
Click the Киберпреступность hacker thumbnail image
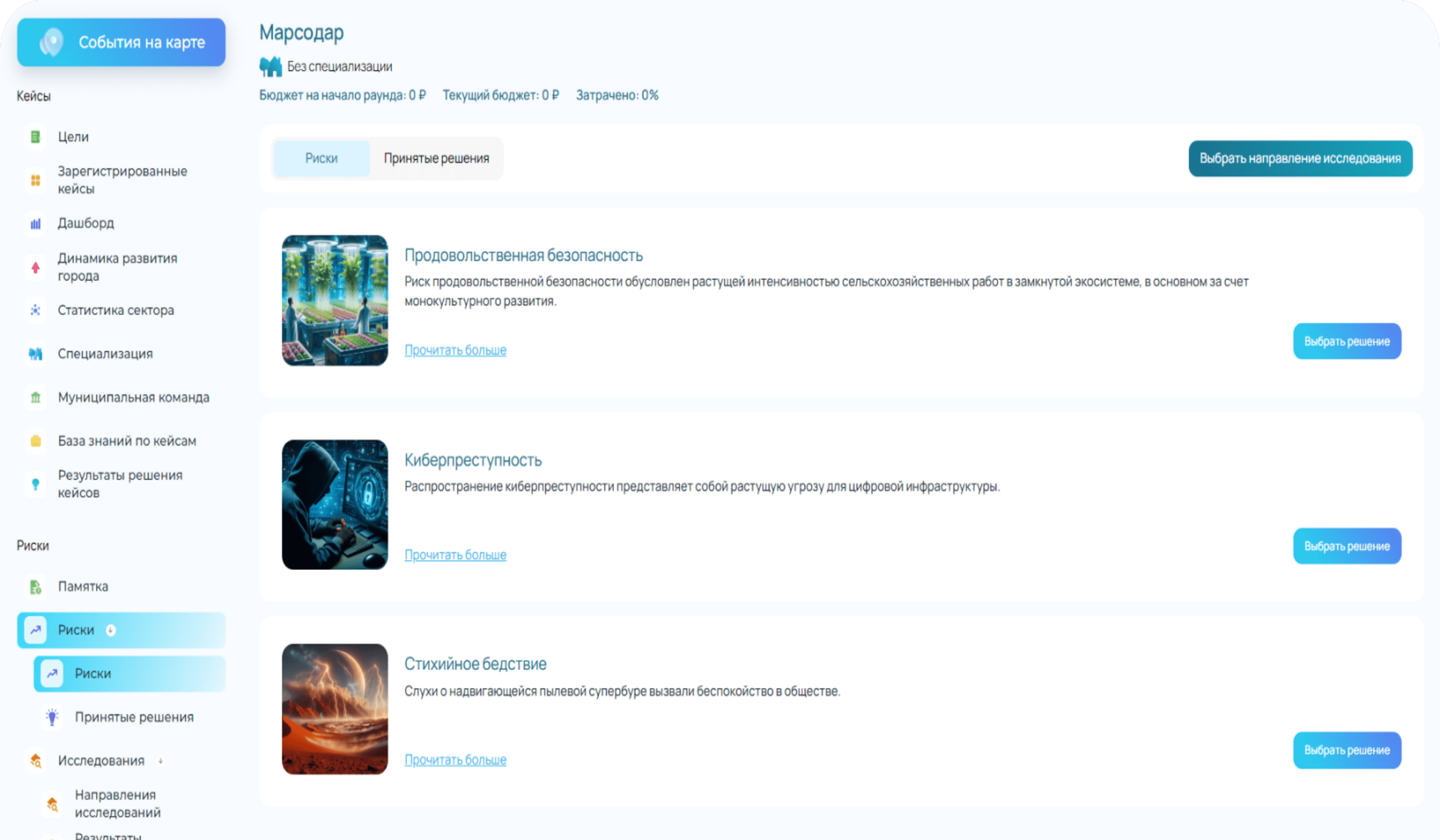334,504
